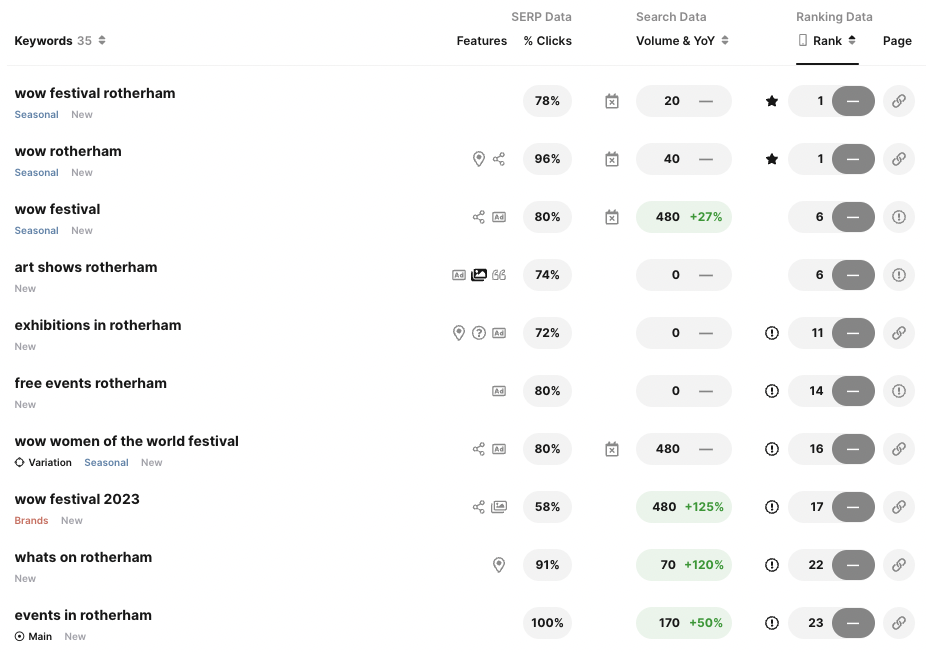Sort by Keywords column header
Image resolution: width=926 pixels, height=652 pixels.
click(60, 41)
